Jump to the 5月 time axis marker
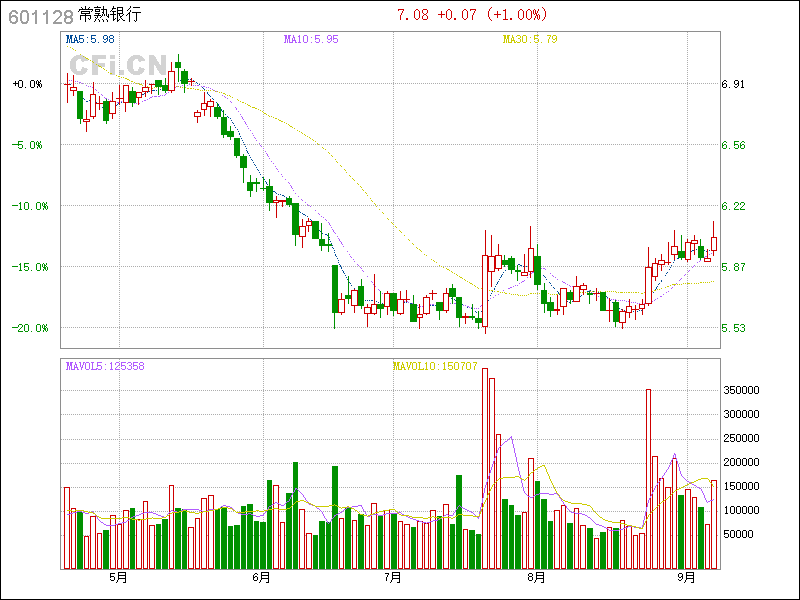This screenshot has height=600, width=800. click(x=119, y=578)
